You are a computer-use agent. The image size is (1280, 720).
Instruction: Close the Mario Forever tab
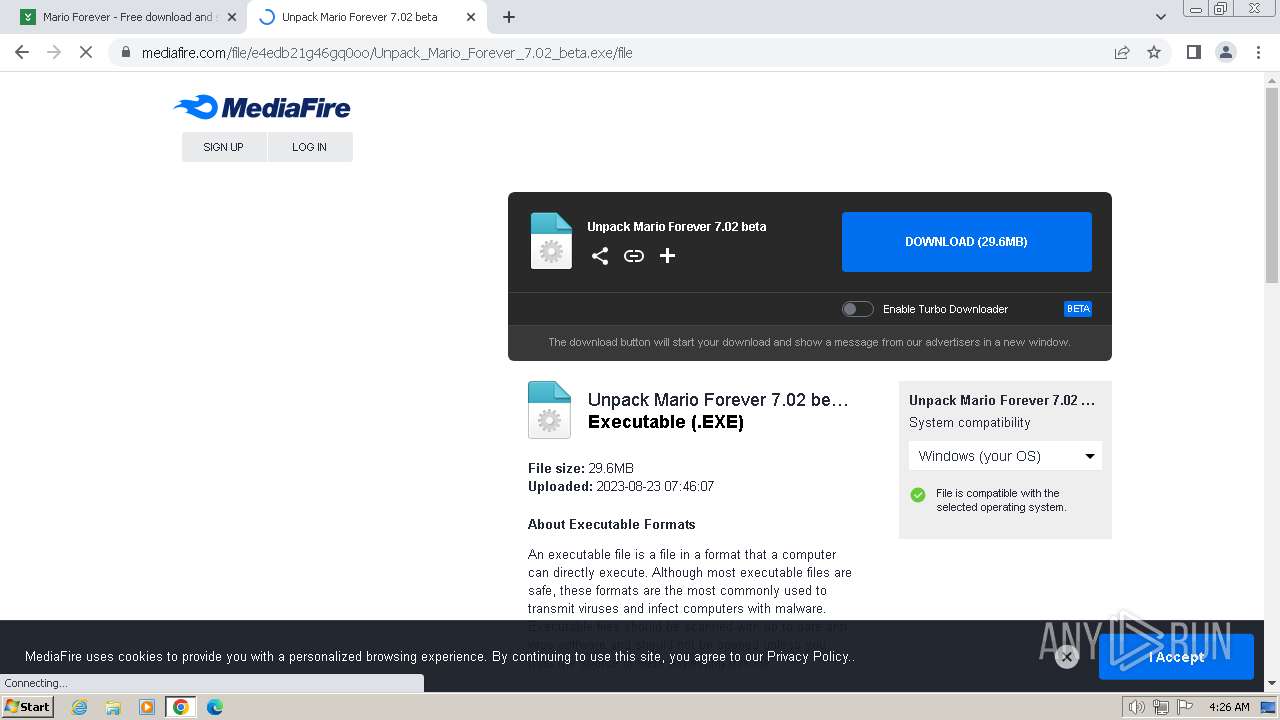[231, 17]
